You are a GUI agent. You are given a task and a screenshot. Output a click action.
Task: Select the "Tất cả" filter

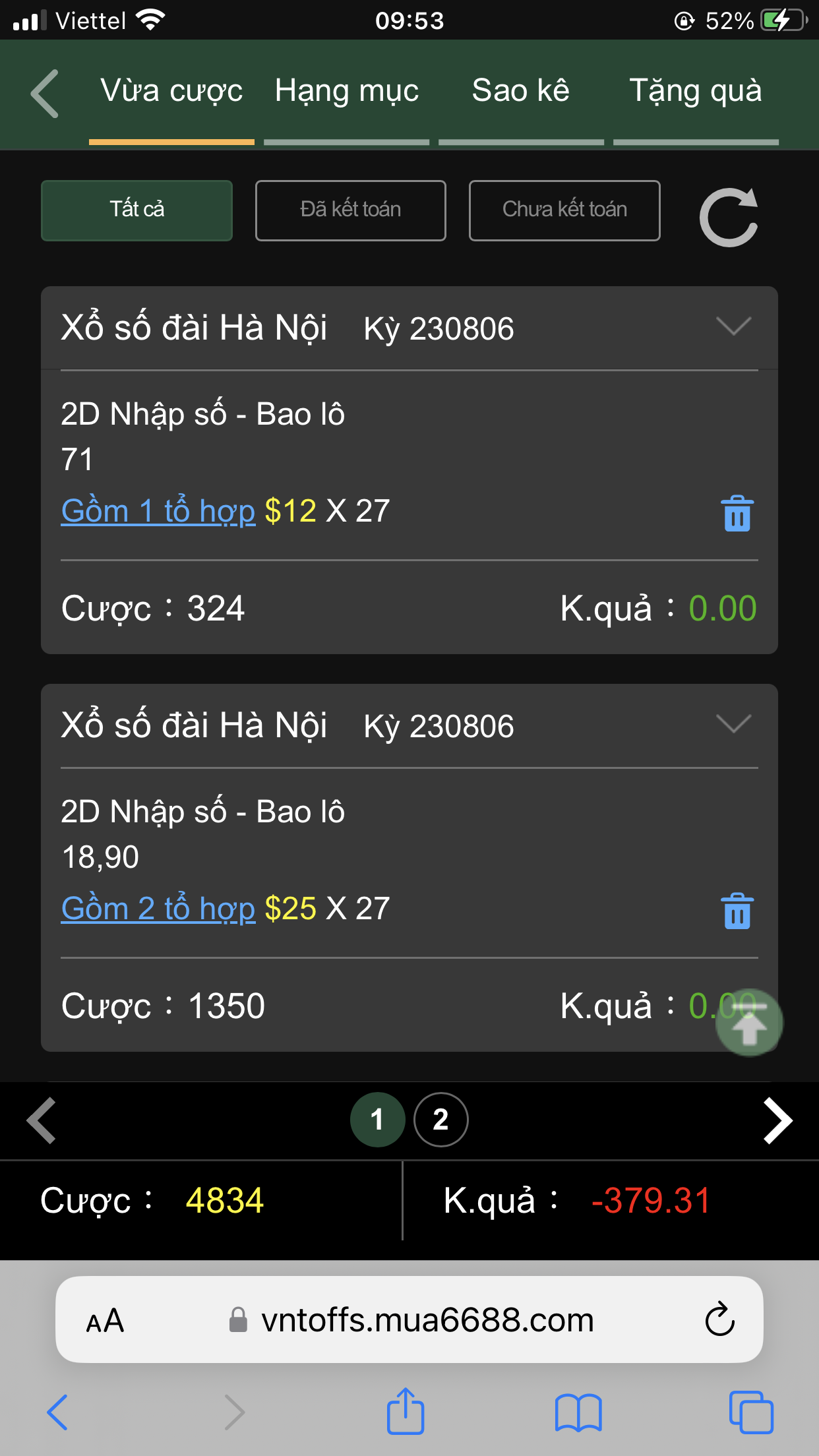pyautogui.click(x=136, y=210)
